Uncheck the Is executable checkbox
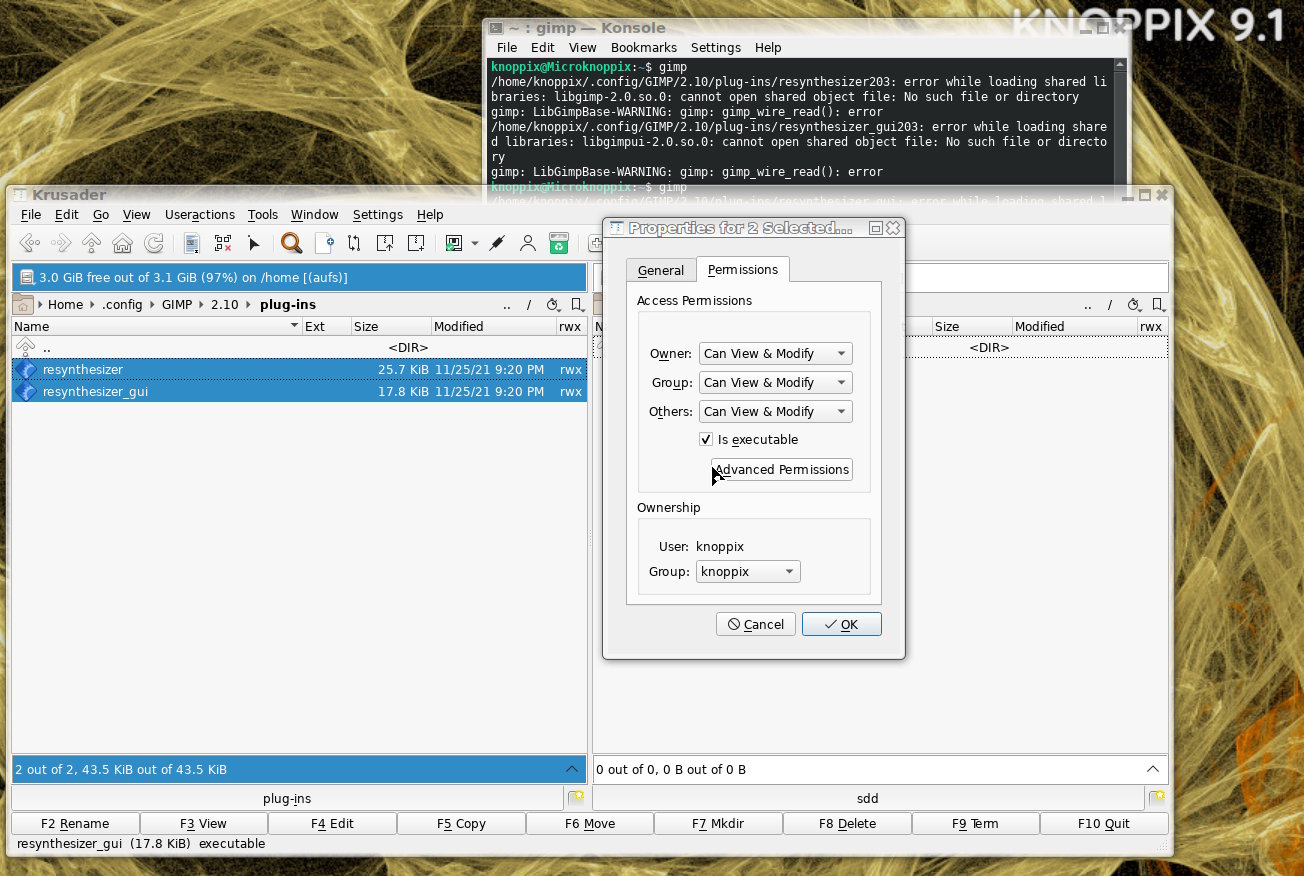The width and height of the screenshot is (1304, 876). pyautogui.click(x=706, y=440)
